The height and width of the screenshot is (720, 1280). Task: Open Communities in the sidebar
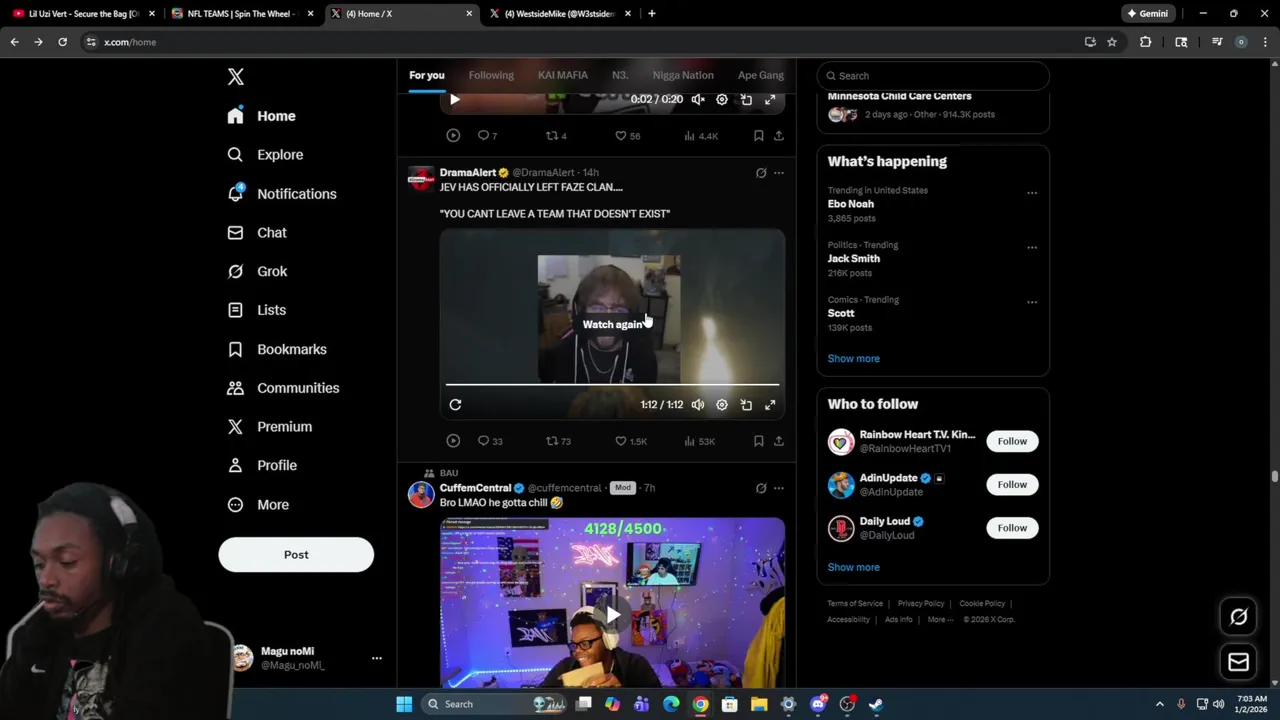pyautogui.click(x=284, y=388)
